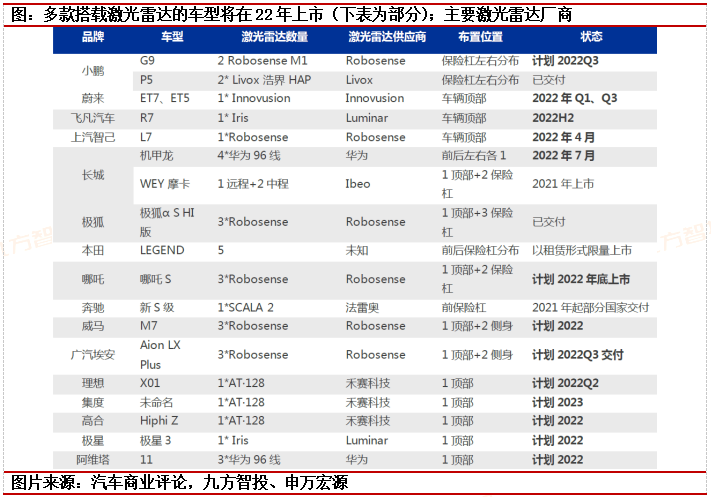
Task: Click the status '以租赁形式限量上市'
Action: (x=582, y=250)
